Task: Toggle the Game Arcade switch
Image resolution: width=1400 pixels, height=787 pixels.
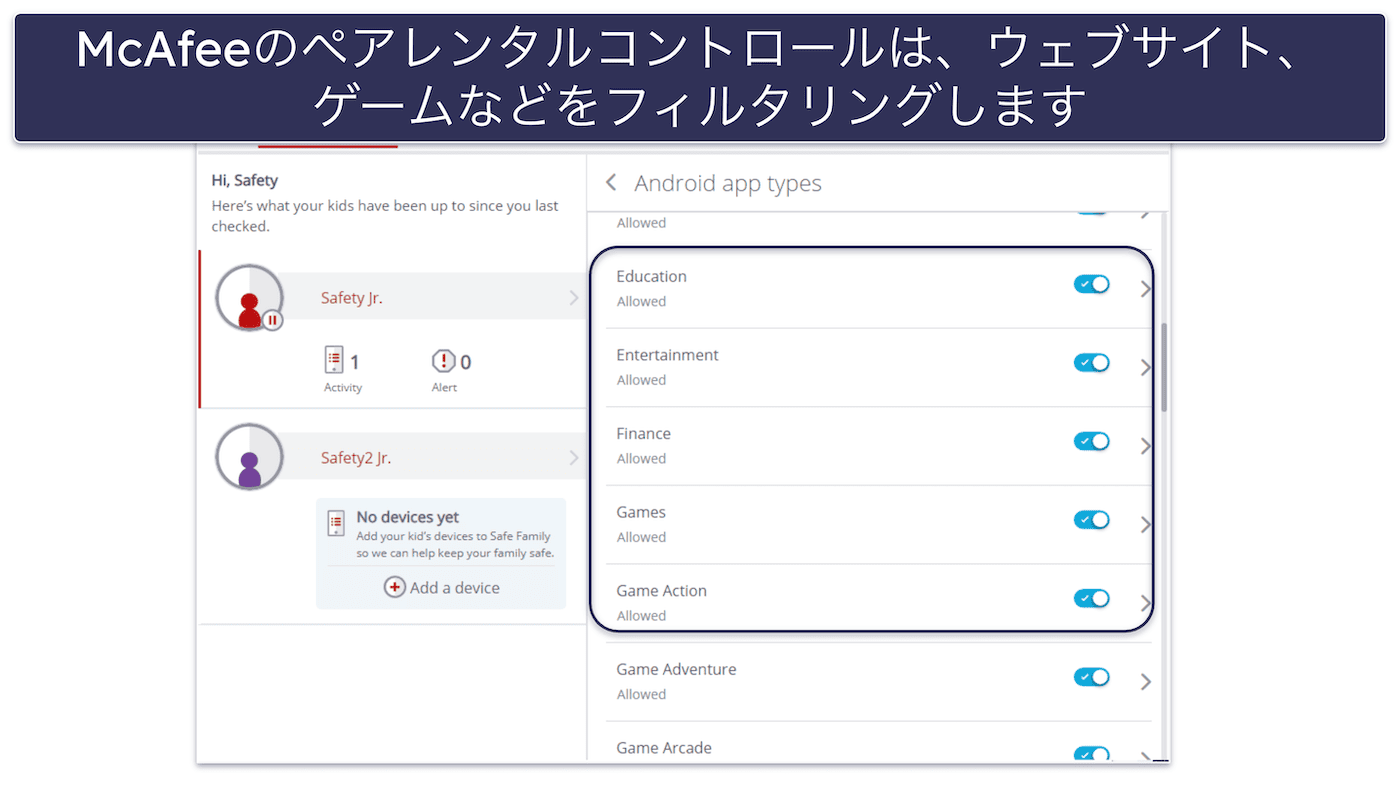Action: (x=1091, y=754)
